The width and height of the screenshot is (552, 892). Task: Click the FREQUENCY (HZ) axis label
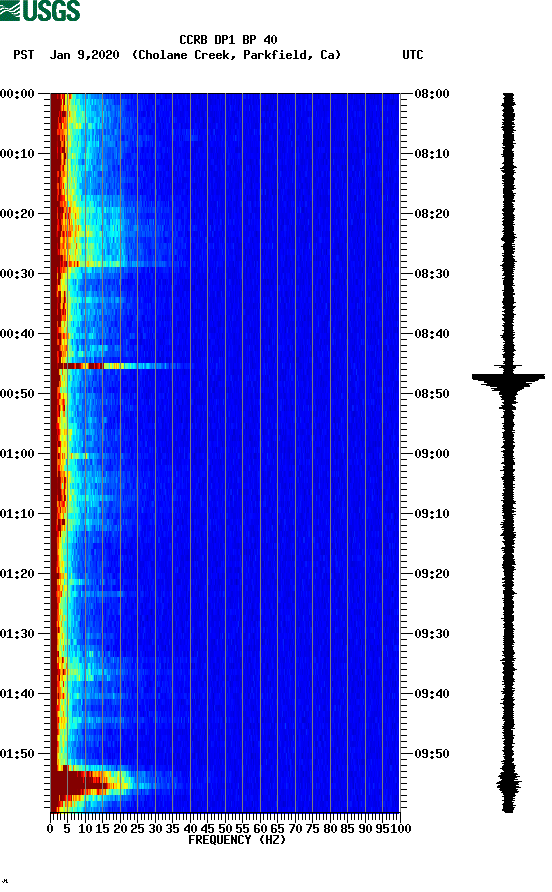tap(237, 840)
